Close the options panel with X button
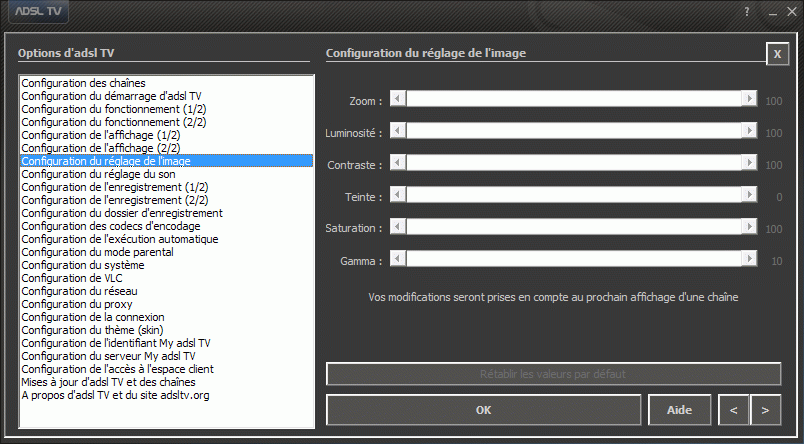The height and width of the screenshot is (444, 804). point(777,54)
